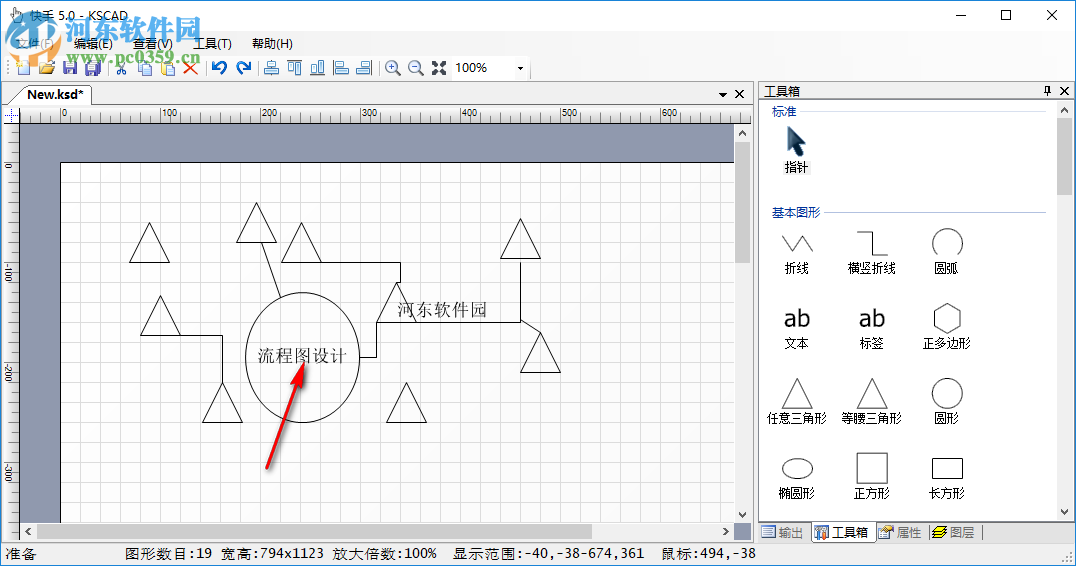Close the New.ksd document tab

[x=739, y=94]
